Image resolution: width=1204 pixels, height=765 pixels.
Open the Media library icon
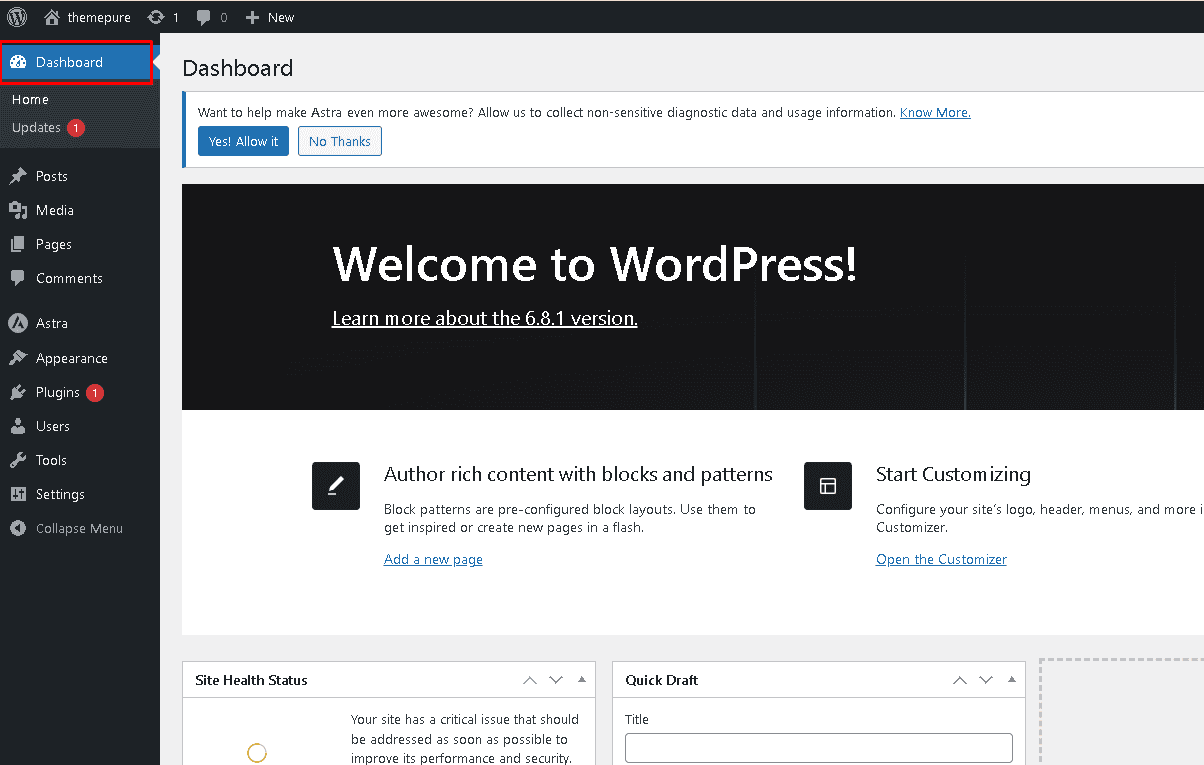point(18,210)
